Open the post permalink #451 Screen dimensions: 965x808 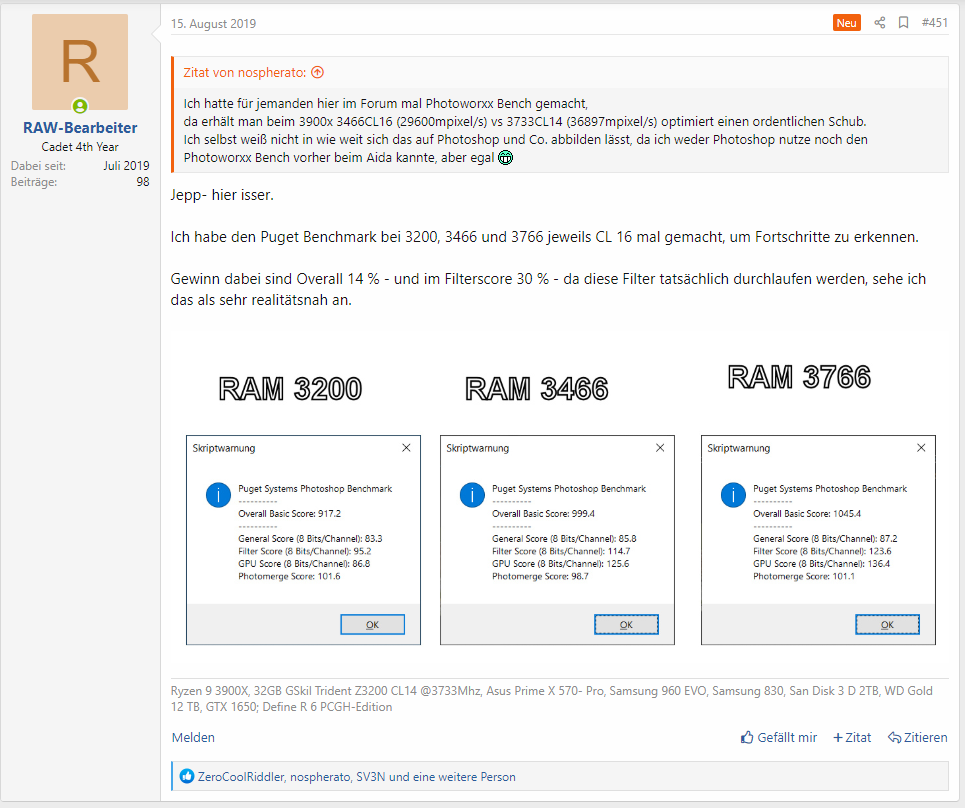(x=934, y=23)
